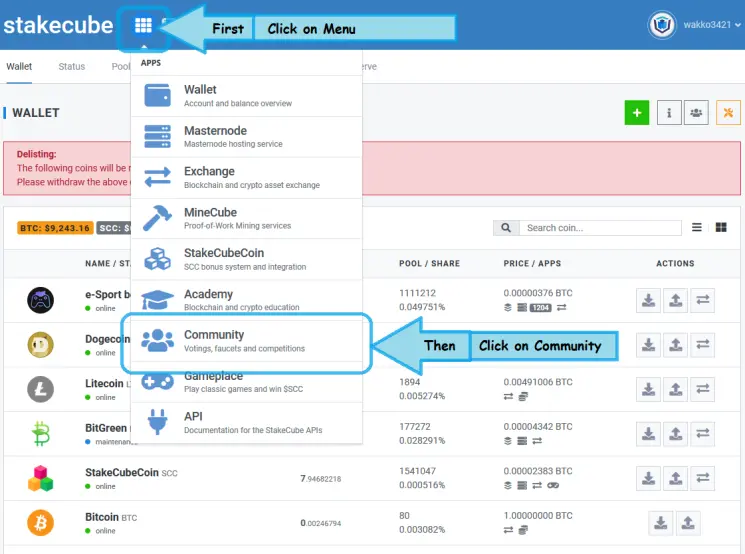The width and height of the screenshot is (745, 554).
Task: Open exchange for Dogecoin row
Action: click(x=703, y=344)
